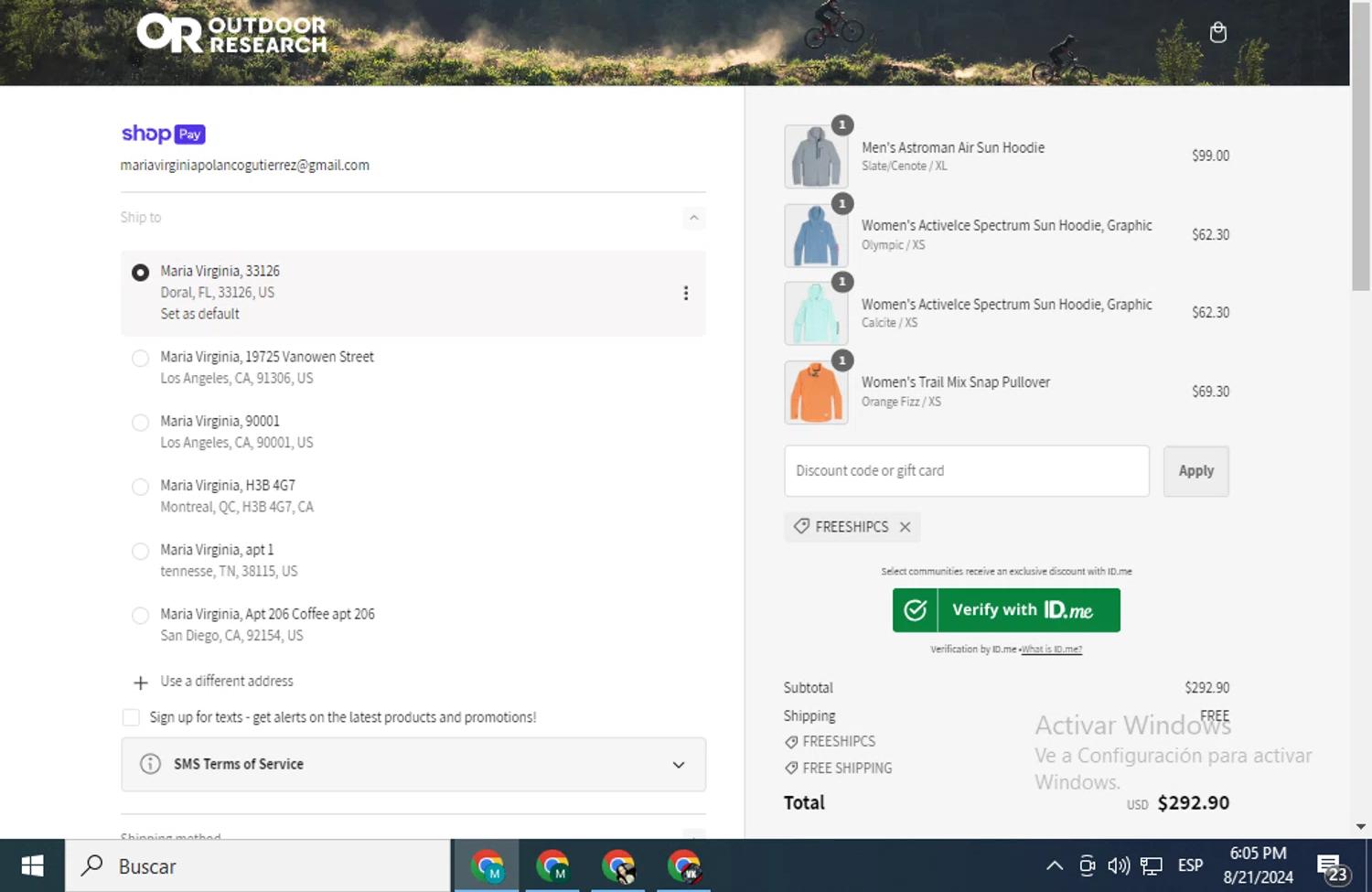
Task: Check the Sign up for texts box
Action: pyautogui.click(x=131, y=717)
